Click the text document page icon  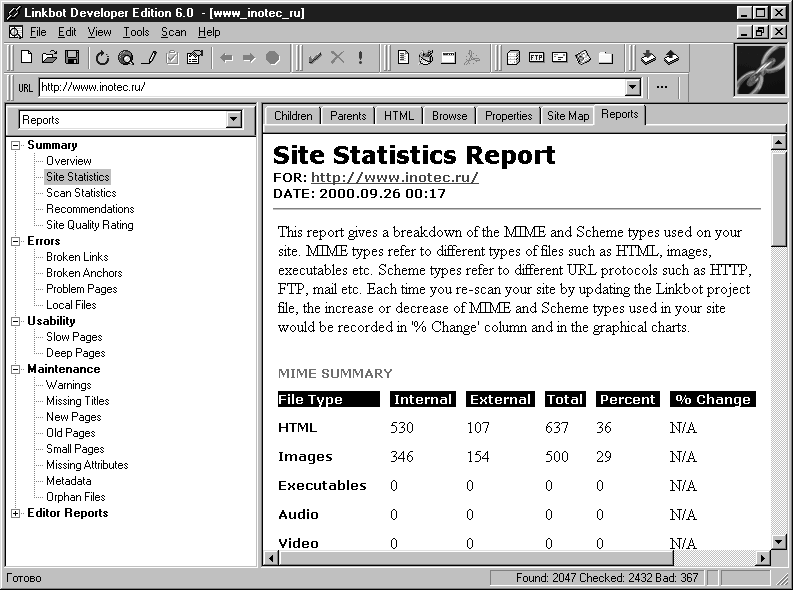(403, 58)
